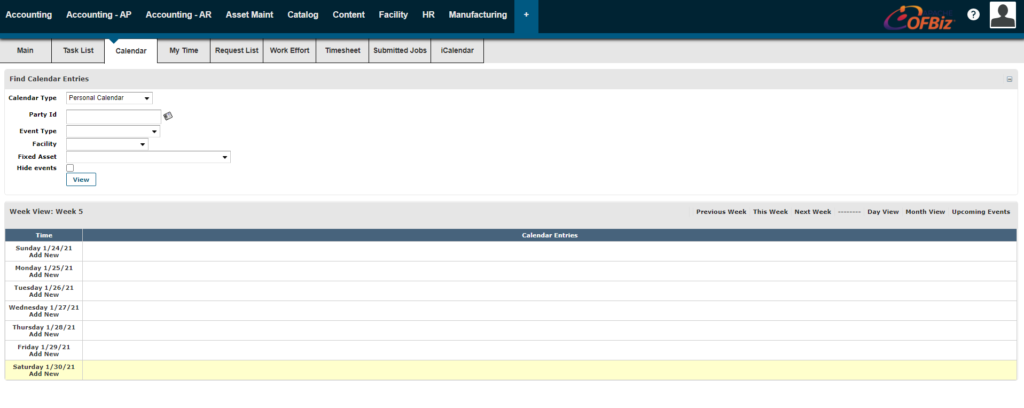The width and height of the screenshot is (1024, 408).
Task: Add new entry for Wednesday 1/27/21
Action: [x=44, y=315]
